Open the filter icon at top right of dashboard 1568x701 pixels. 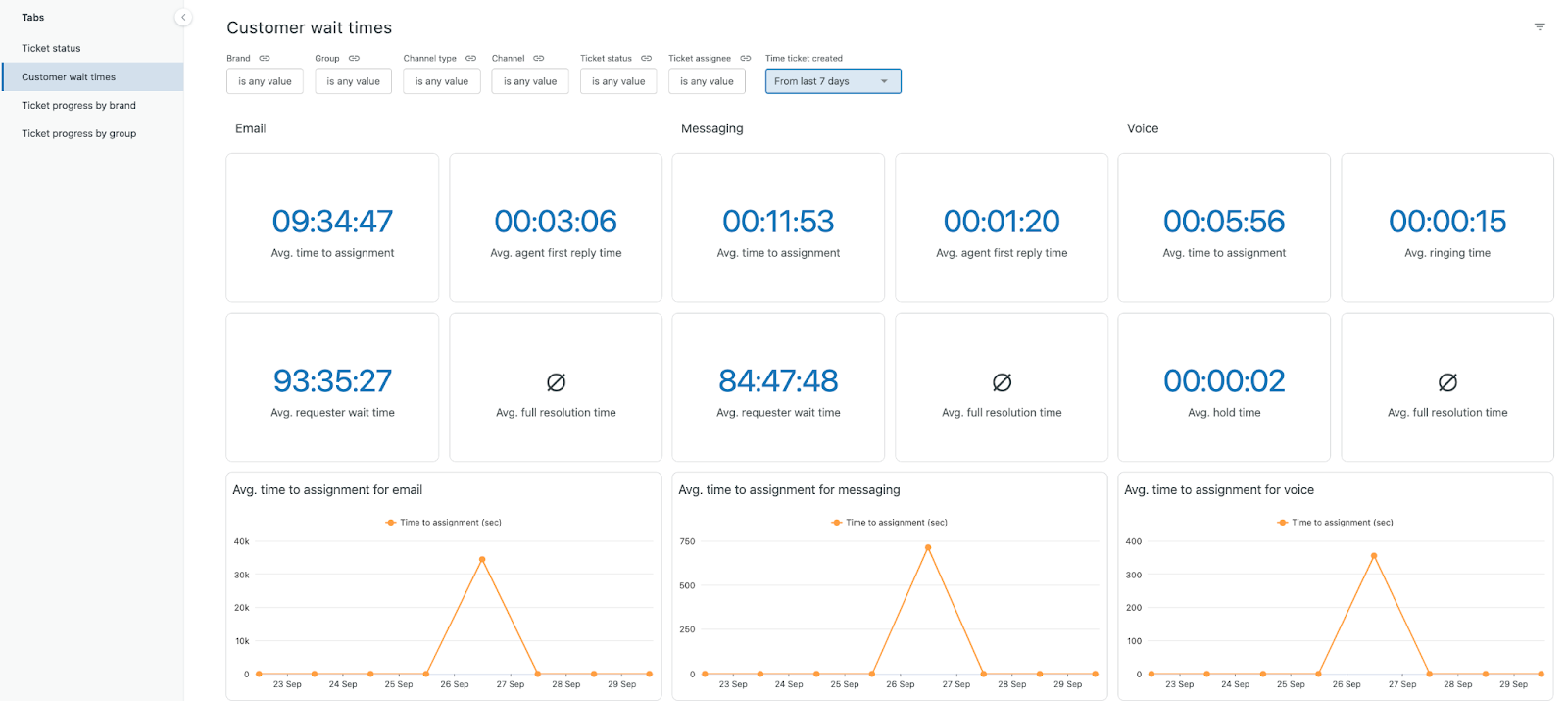pyautogui.click(x=1540, y=27)
